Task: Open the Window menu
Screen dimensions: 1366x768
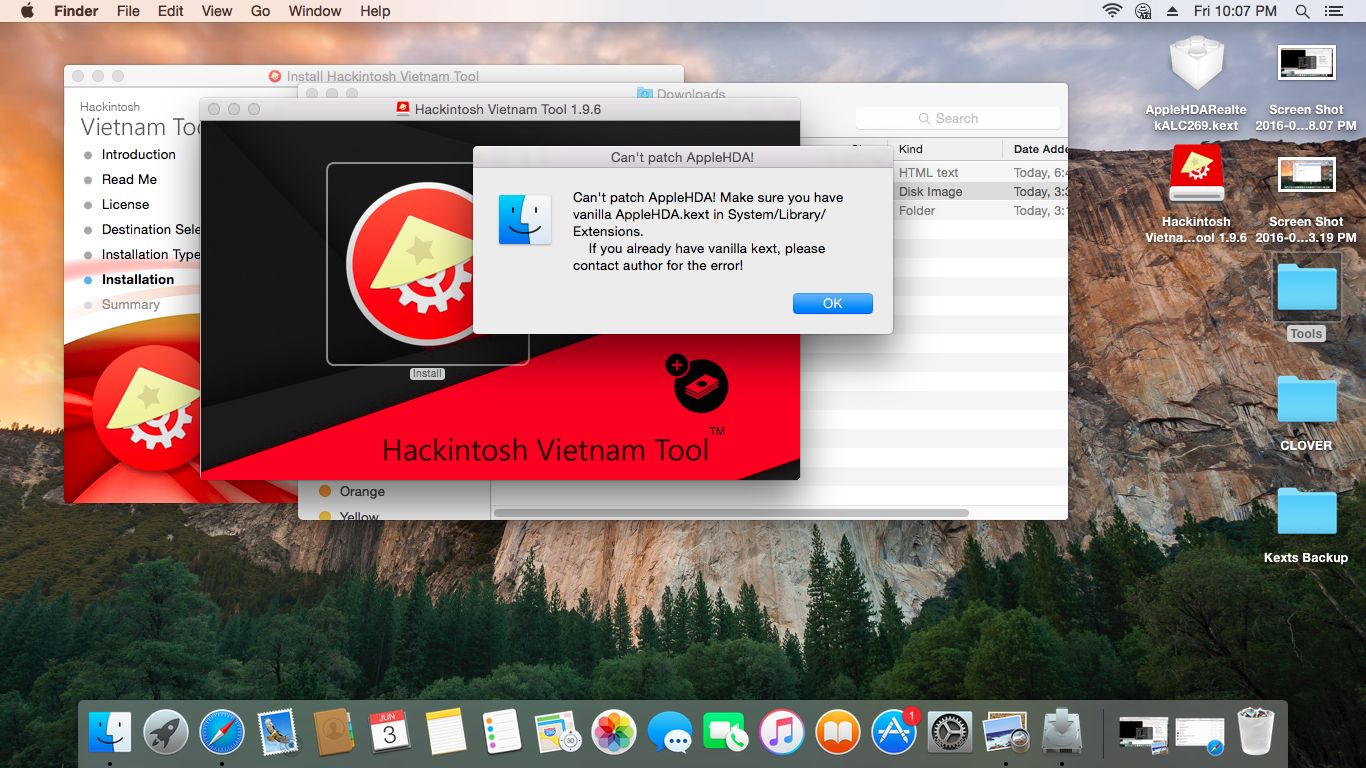Action: tap(315, 11)
